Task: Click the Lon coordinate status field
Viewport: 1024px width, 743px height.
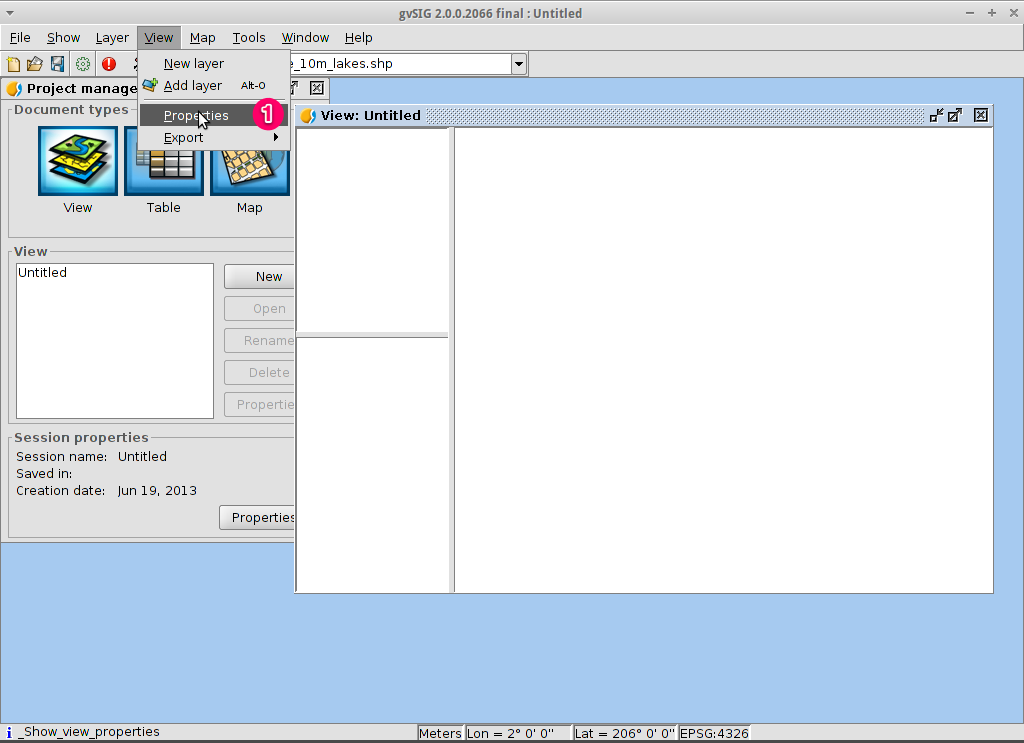Action: [x=519, y=733]
